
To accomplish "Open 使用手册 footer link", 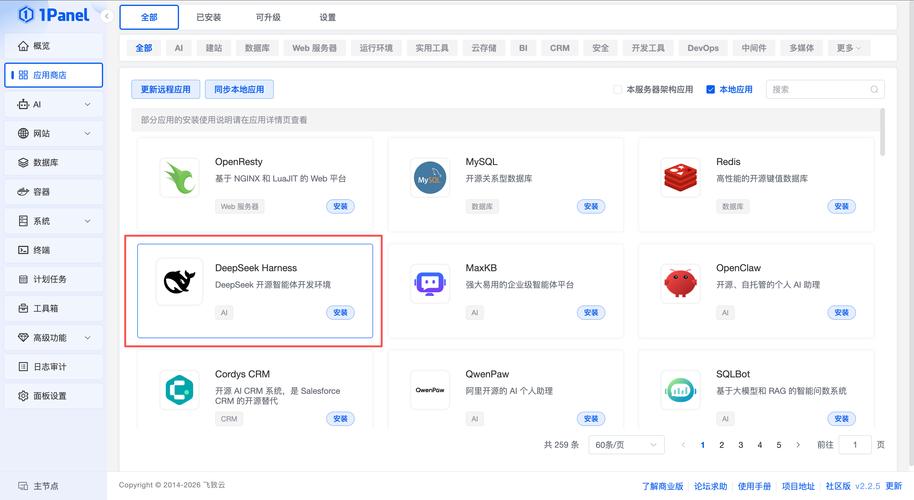I will coord(754,486).
